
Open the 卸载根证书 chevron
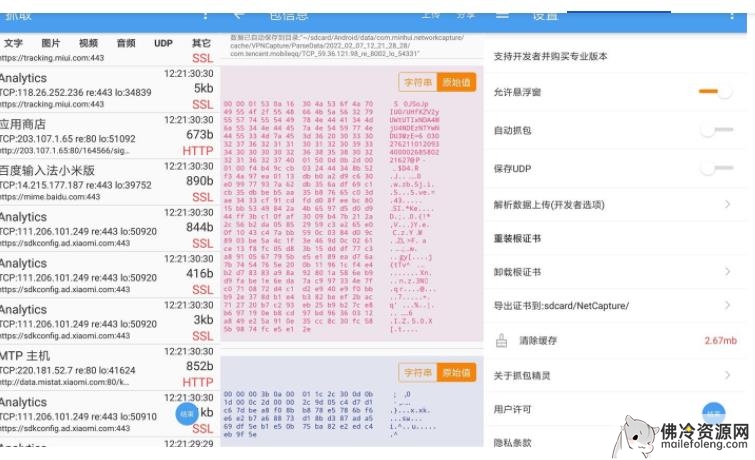pyautogui.click(x=727, y=271)
